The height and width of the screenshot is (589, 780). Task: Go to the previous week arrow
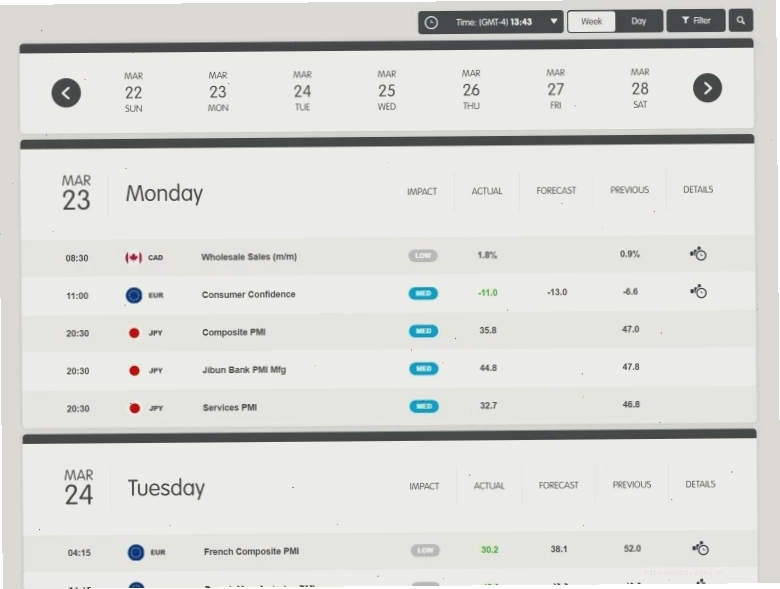pyautogui.click(x=66, y=93)
